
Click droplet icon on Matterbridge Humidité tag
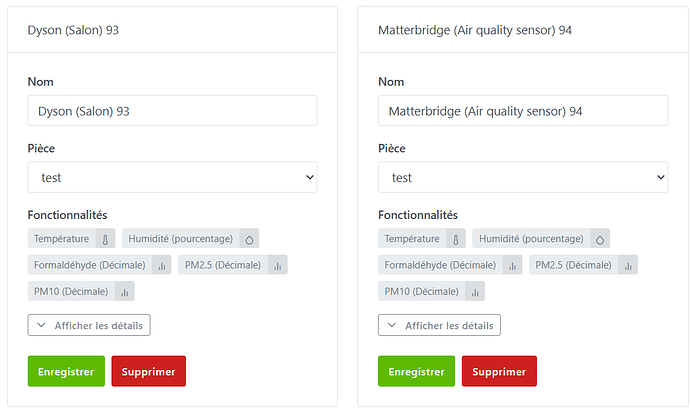pyautogui.click(x=599, y=239)
